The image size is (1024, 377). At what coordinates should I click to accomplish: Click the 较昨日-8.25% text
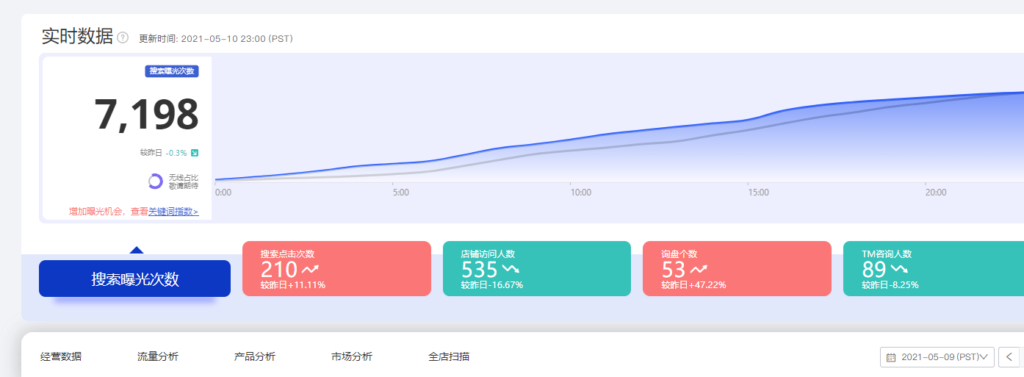click(x=891, y=285)
